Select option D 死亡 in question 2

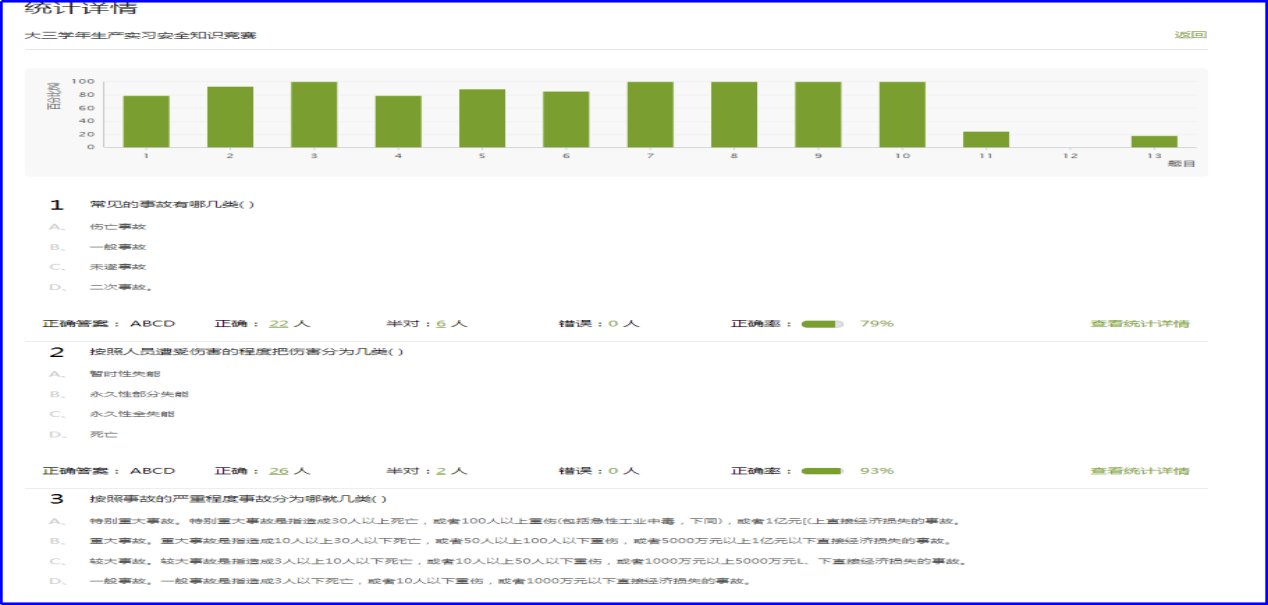[x=104, y=434]
